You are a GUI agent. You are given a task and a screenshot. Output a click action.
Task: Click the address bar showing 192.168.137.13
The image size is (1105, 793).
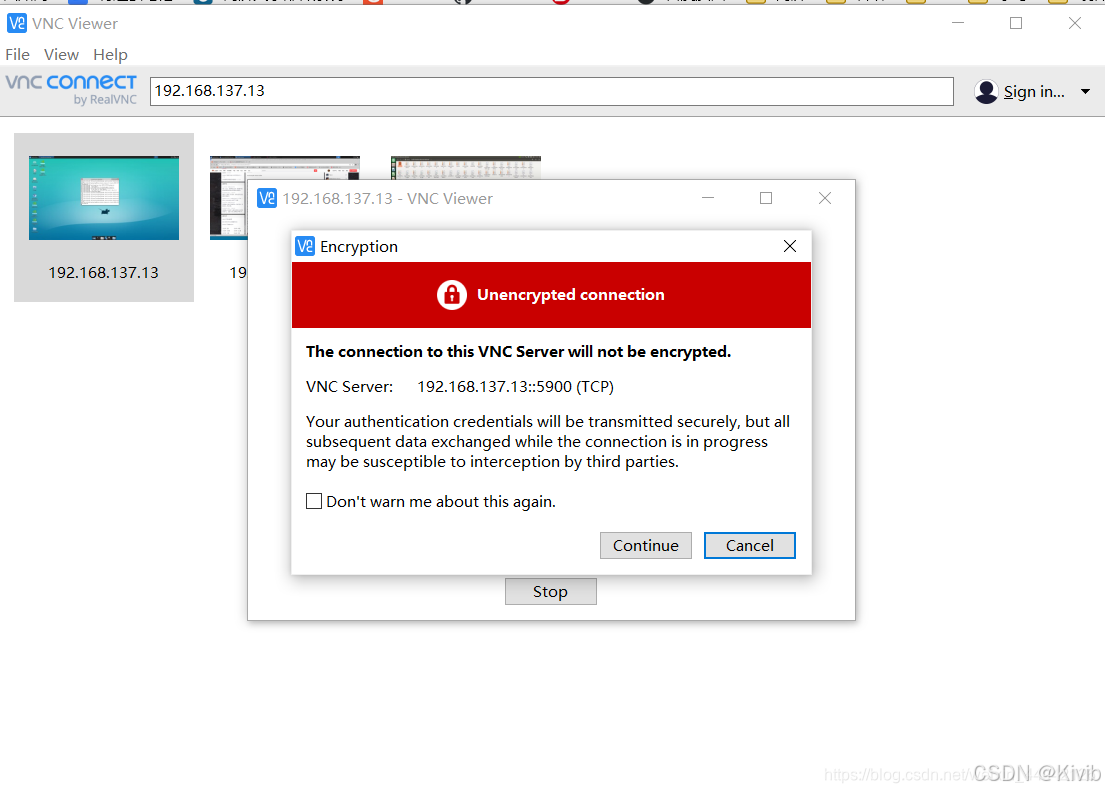pos(552,91)
